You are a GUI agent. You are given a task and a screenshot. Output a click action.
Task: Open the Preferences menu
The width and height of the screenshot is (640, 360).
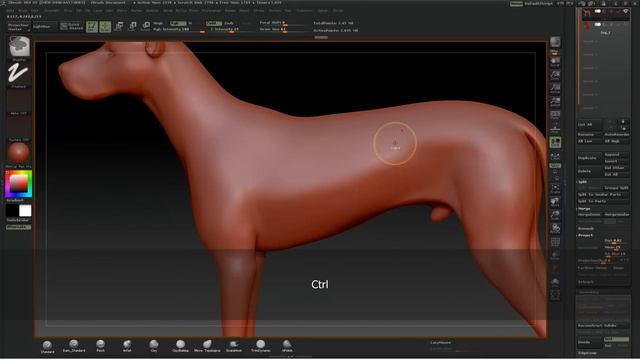click(211, 11)
